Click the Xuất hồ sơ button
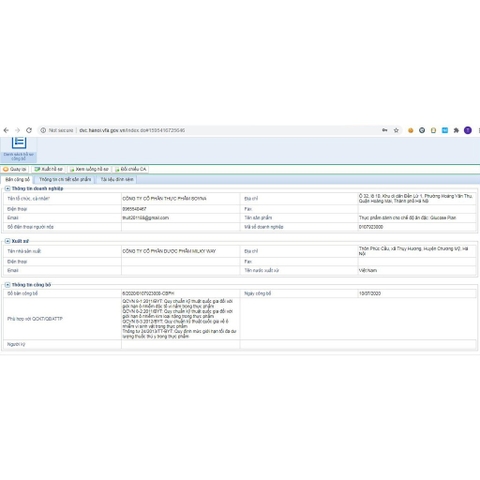Image resolution: width=480 pixels, height=480 pixels. [49, 169]
